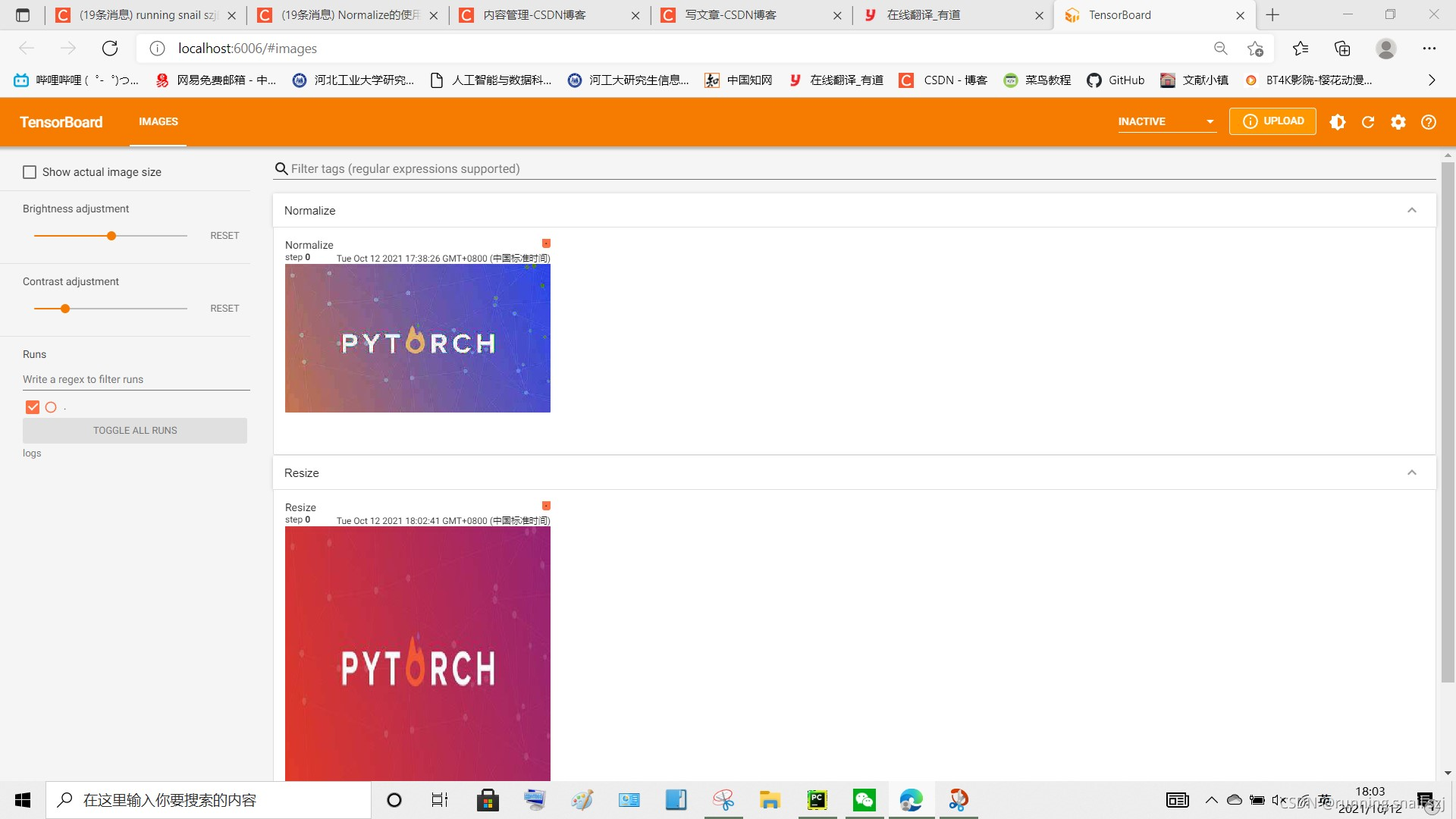Screen dimensions: 1456x819
Task: Click the reload data icon
Action: click(1368, 122)
